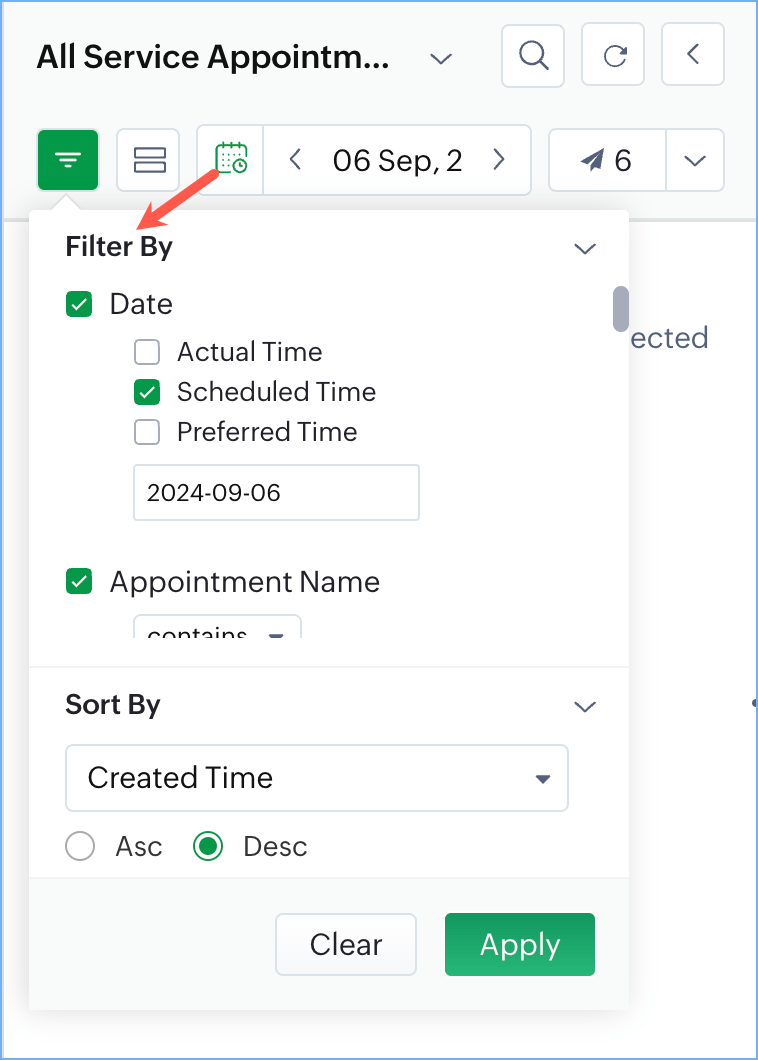Screen dimensions: 758x1060
Task: Click the green filter icon button
Action: [x=68, y=160]
